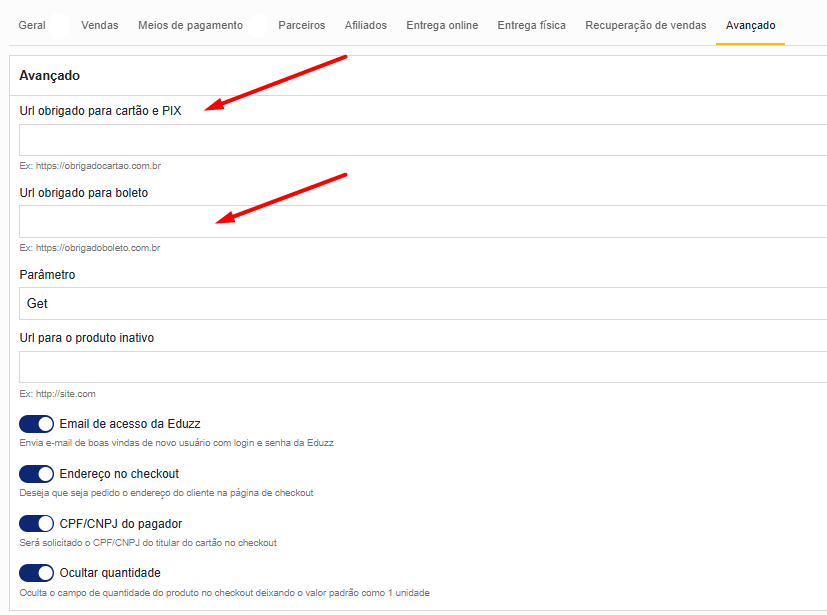Viewport: 827px width, 615px height.
Task: Focus the Url obrigado para boleto input
Action: 420,221
